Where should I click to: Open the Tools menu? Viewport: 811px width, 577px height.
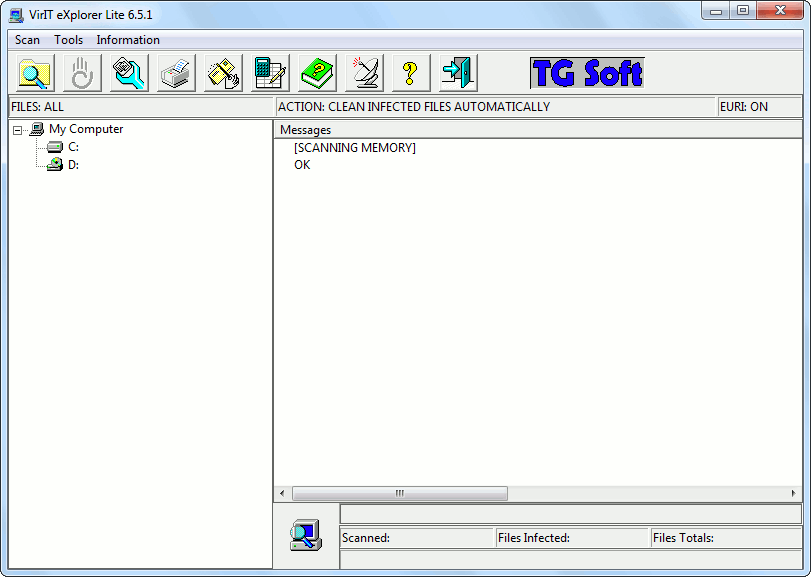[69, 40]
